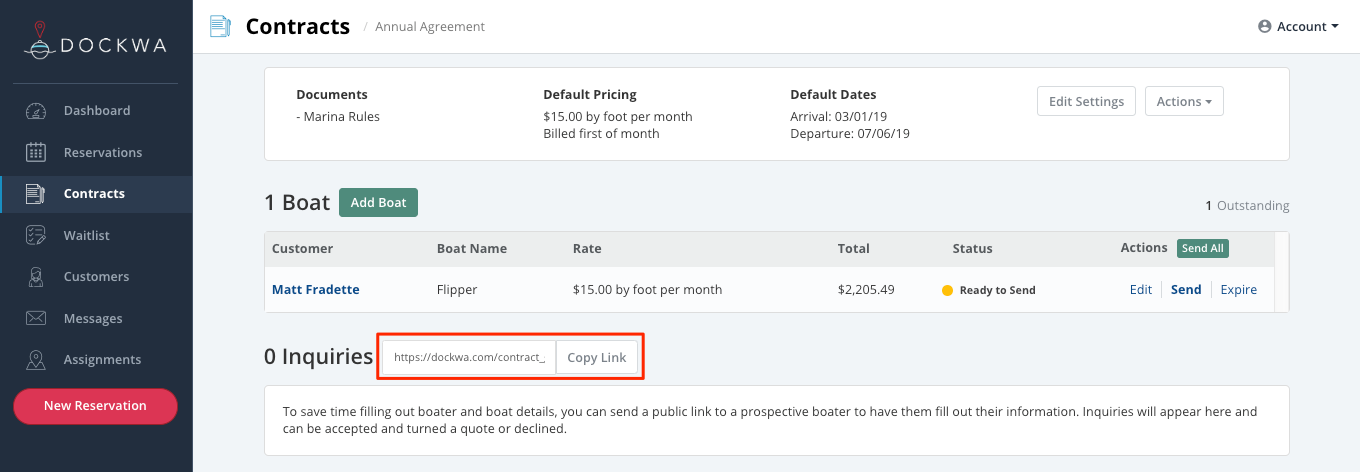
Task: Open Assignments via the map pin icon
Action: click(x=36, y=360)
